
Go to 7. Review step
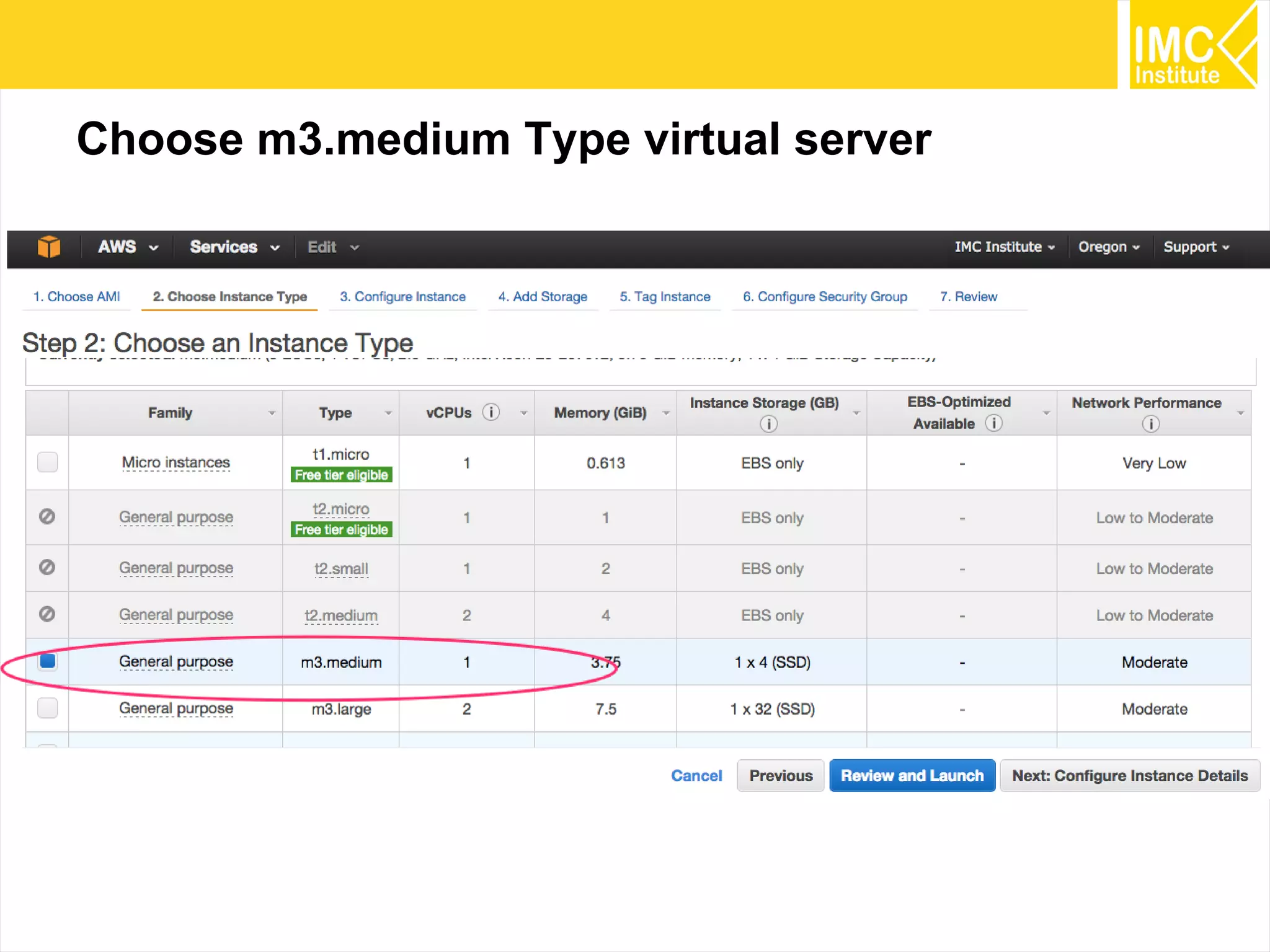(968, 297)
